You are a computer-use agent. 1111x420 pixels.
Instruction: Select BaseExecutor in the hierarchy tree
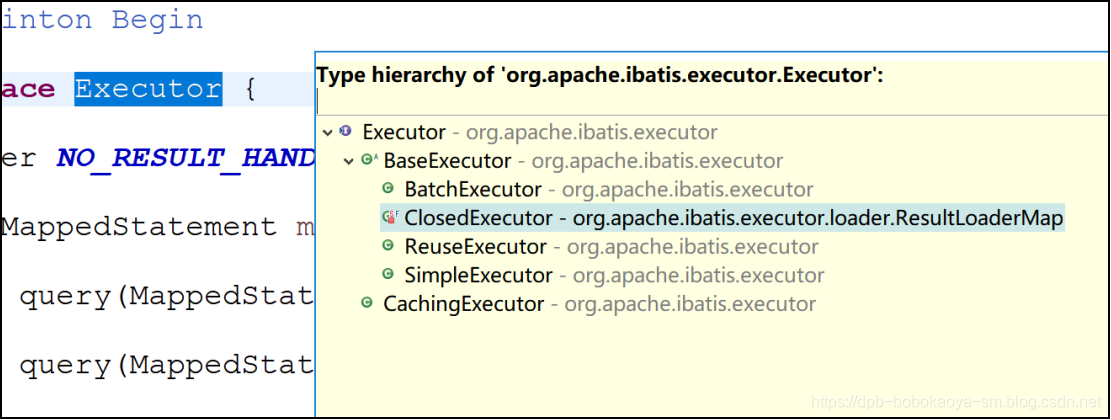coord(583,161)
